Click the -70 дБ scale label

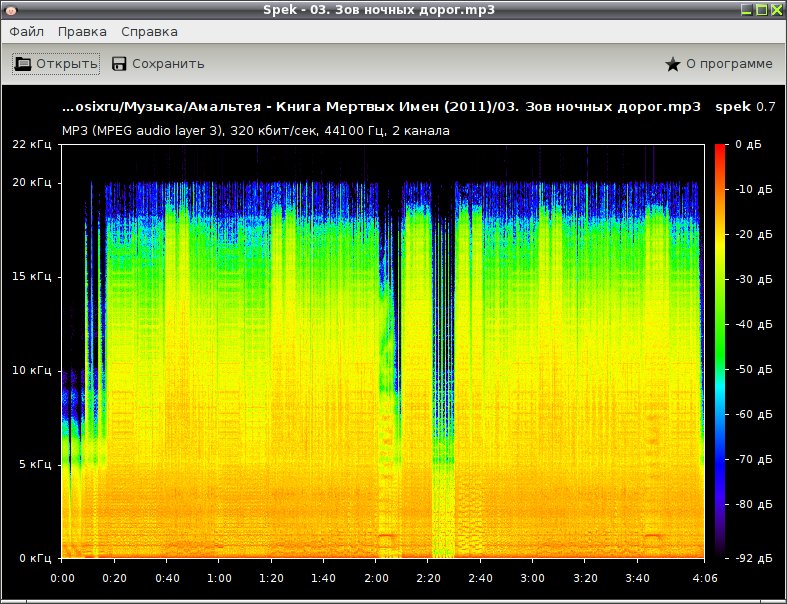pos(753,459)
